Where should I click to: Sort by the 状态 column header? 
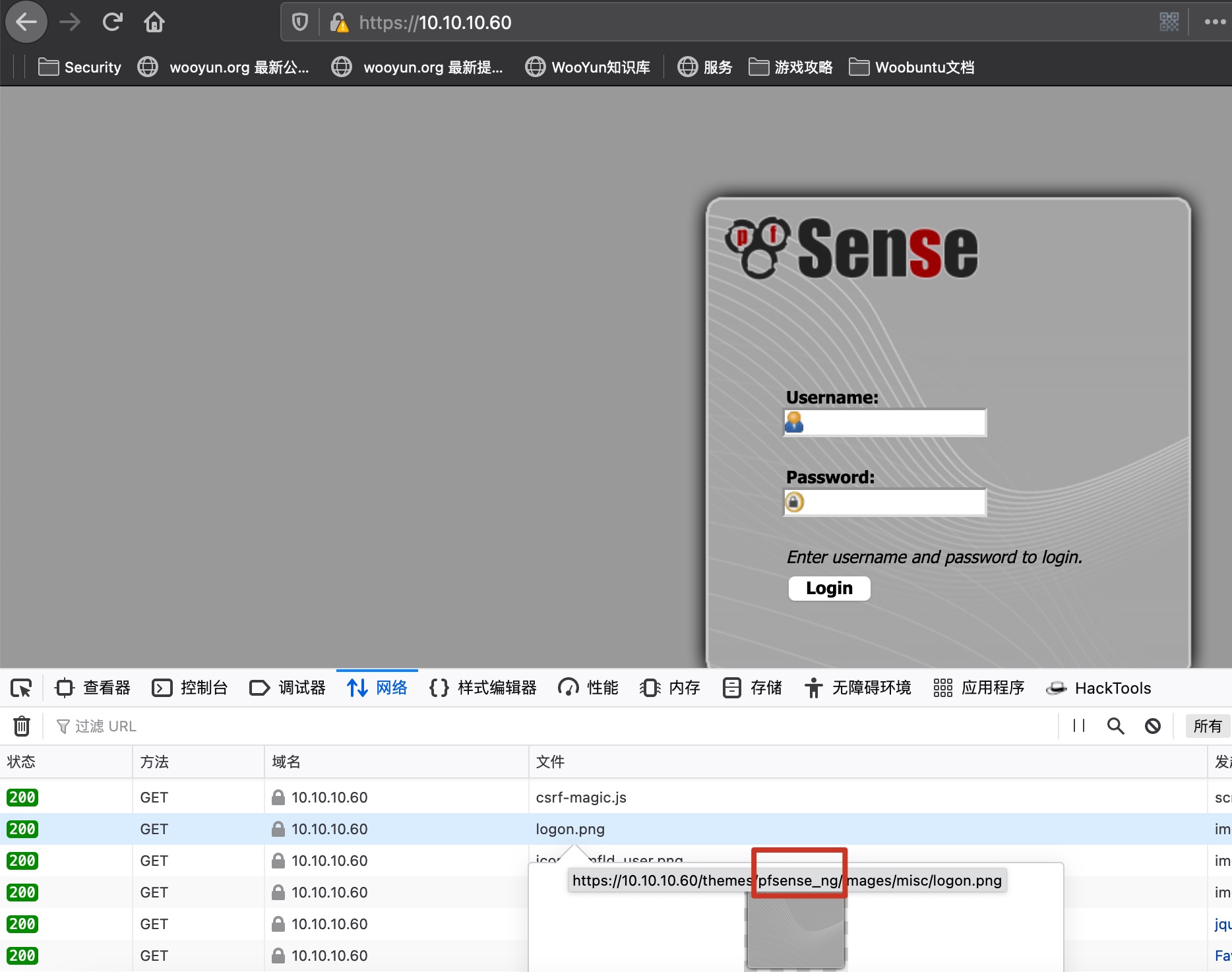(66, 762)
